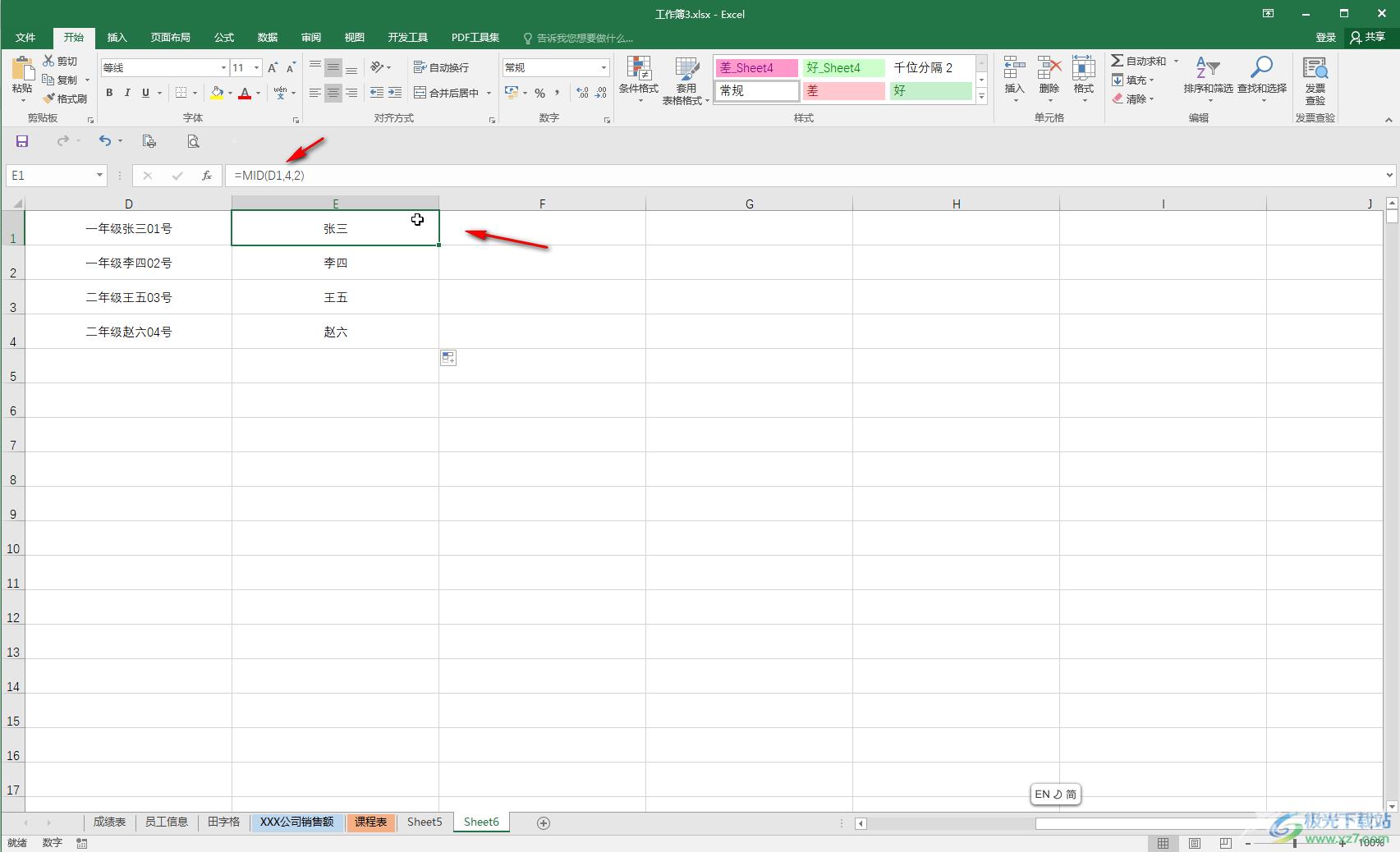This screenshot has width=1400, height=852.
Task: Click the Login (登录) button
Action: click(x=1325, y=37)
